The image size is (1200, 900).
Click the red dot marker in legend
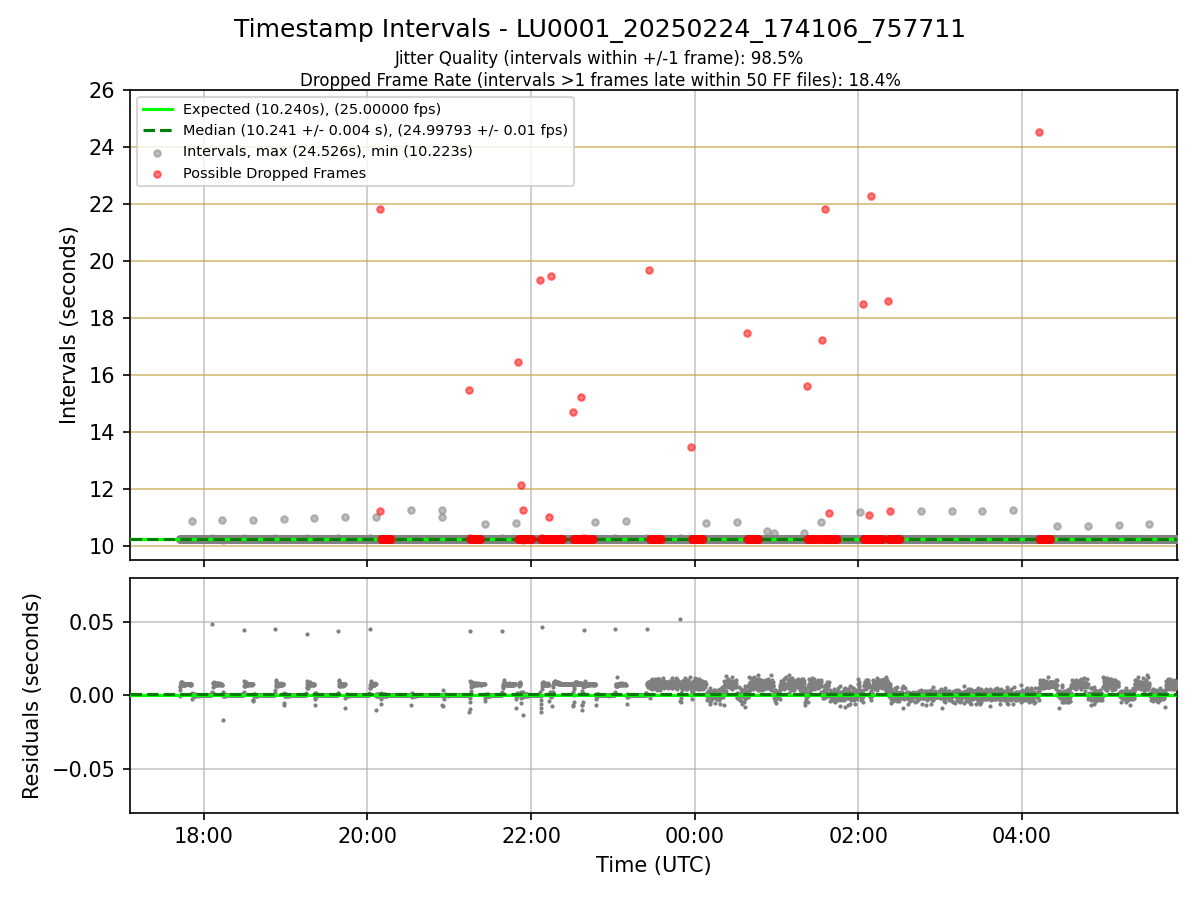(x=158, y=173)
